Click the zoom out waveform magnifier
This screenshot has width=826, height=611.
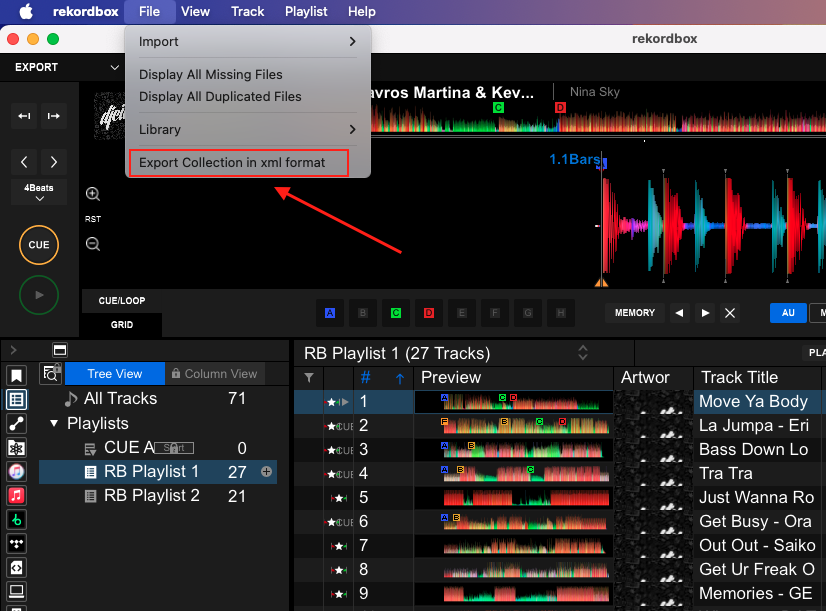coord(93,244)
